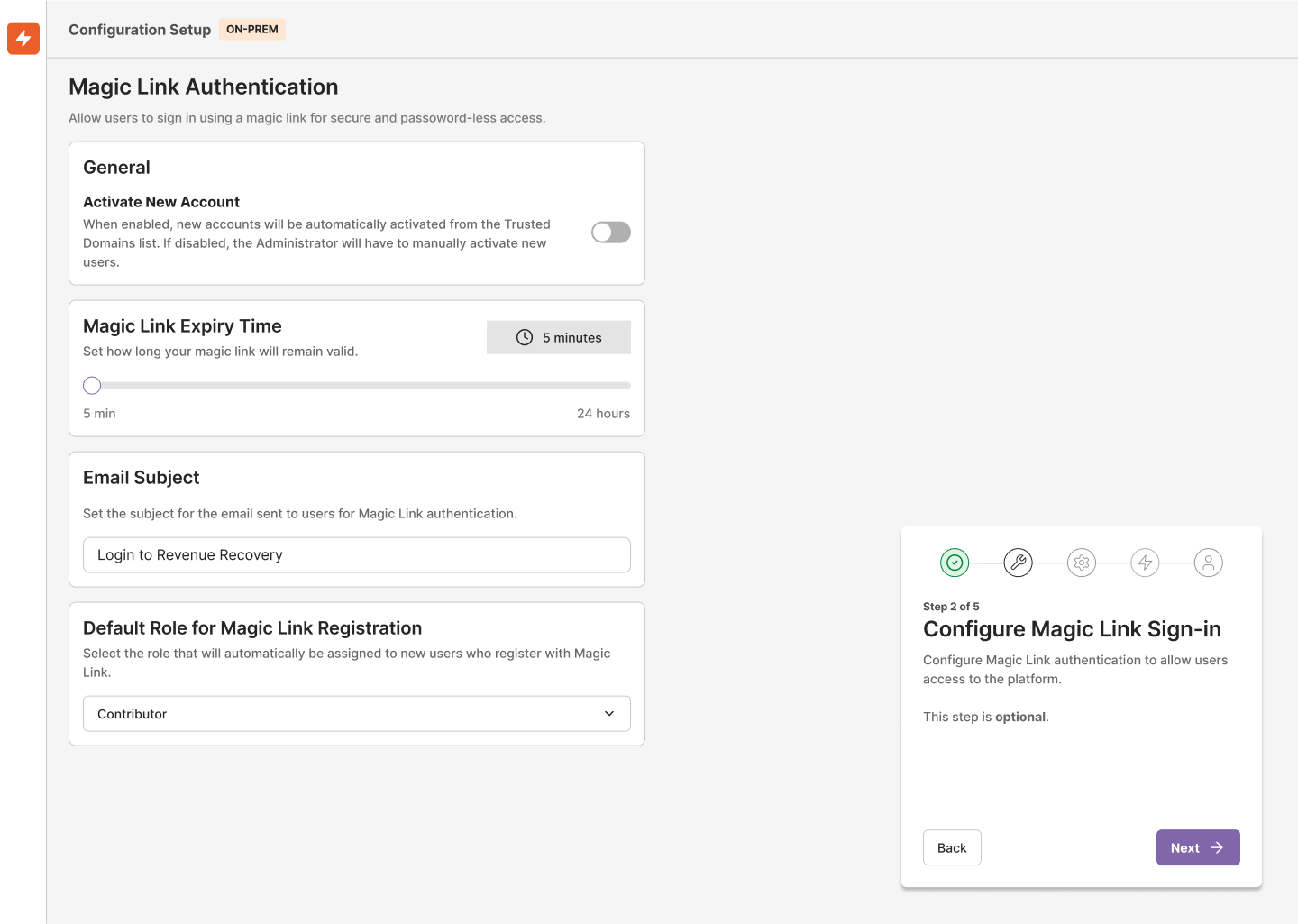This screenshot has width=1298, height=924.
Task: Click the gear step icon in the progress tracker
Action: 1082,562
